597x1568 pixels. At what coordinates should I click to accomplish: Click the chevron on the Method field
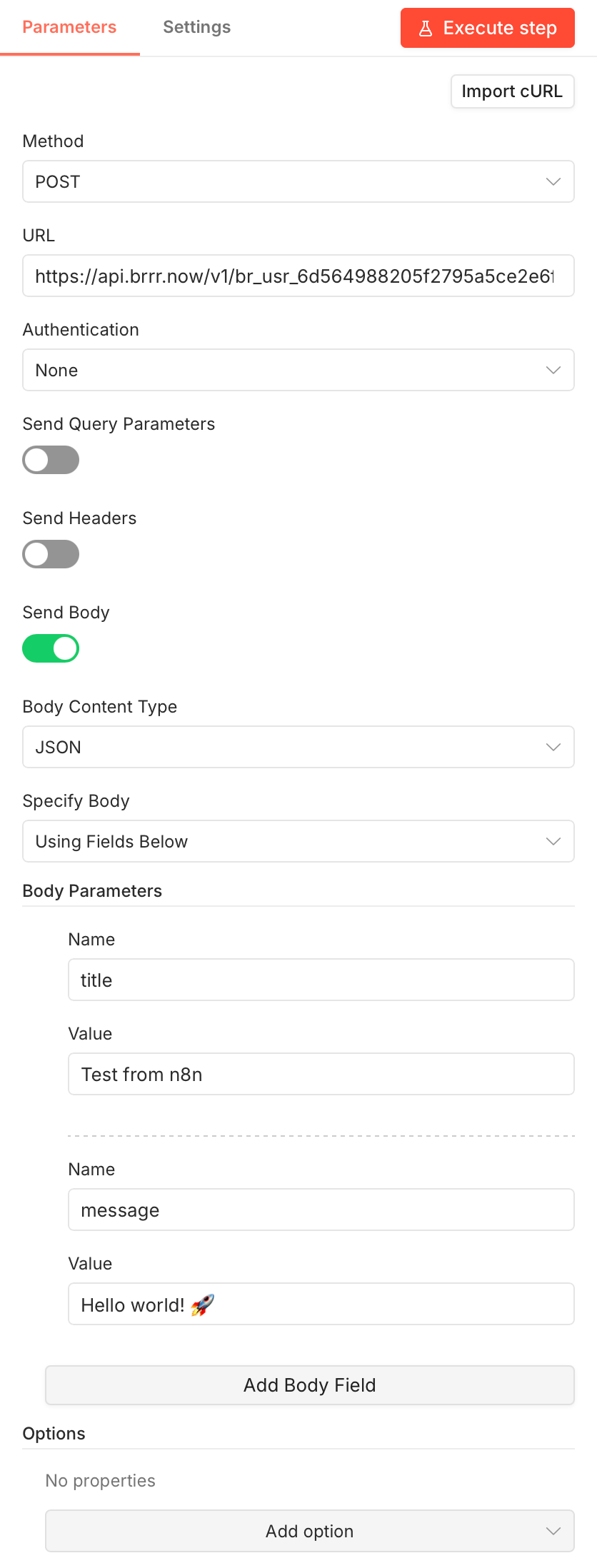pyautogui.click(x=553, y=181)
